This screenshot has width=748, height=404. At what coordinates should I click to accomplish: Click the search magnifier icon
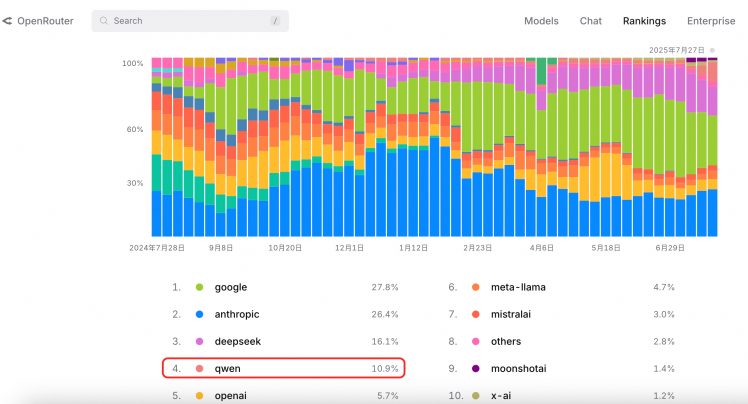point(104,21)
